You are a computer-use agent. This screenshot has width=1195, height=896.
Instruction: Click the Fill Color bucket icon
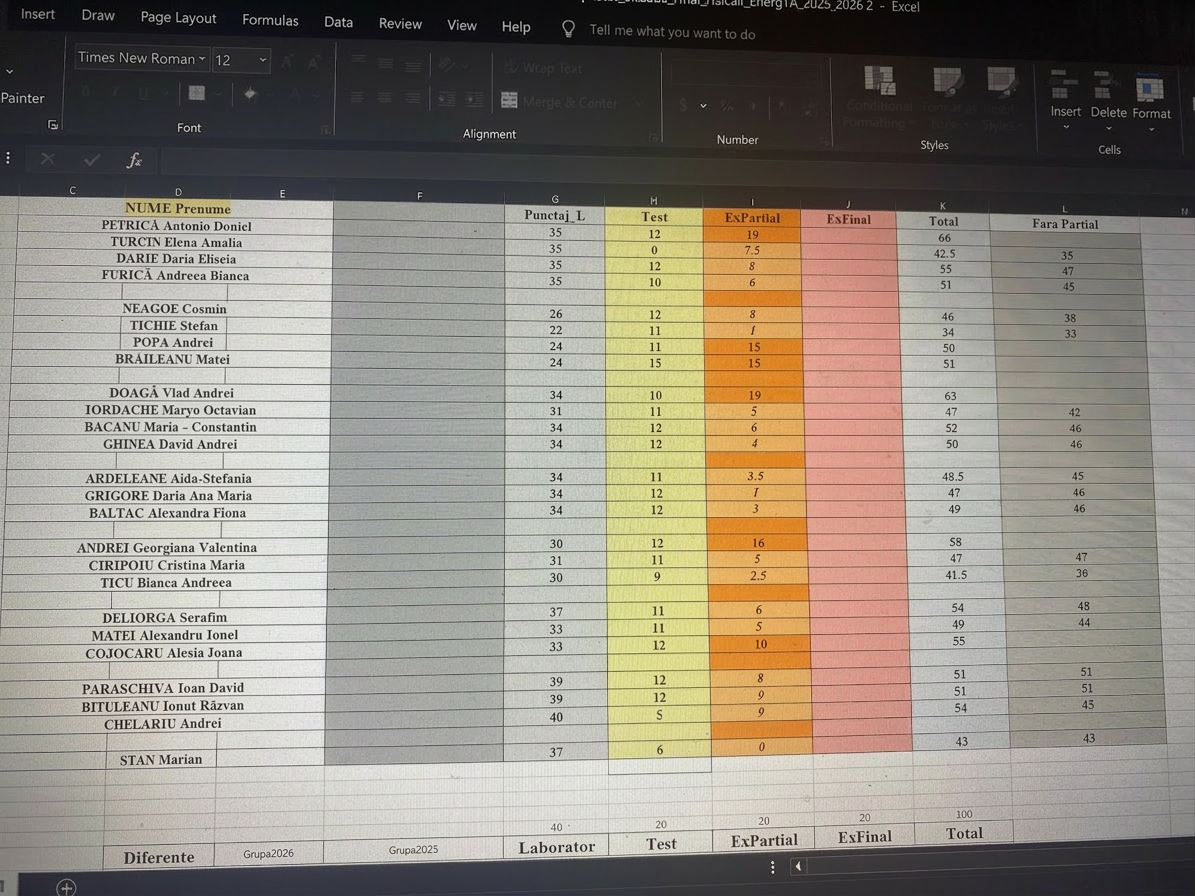tap(250, 94)
